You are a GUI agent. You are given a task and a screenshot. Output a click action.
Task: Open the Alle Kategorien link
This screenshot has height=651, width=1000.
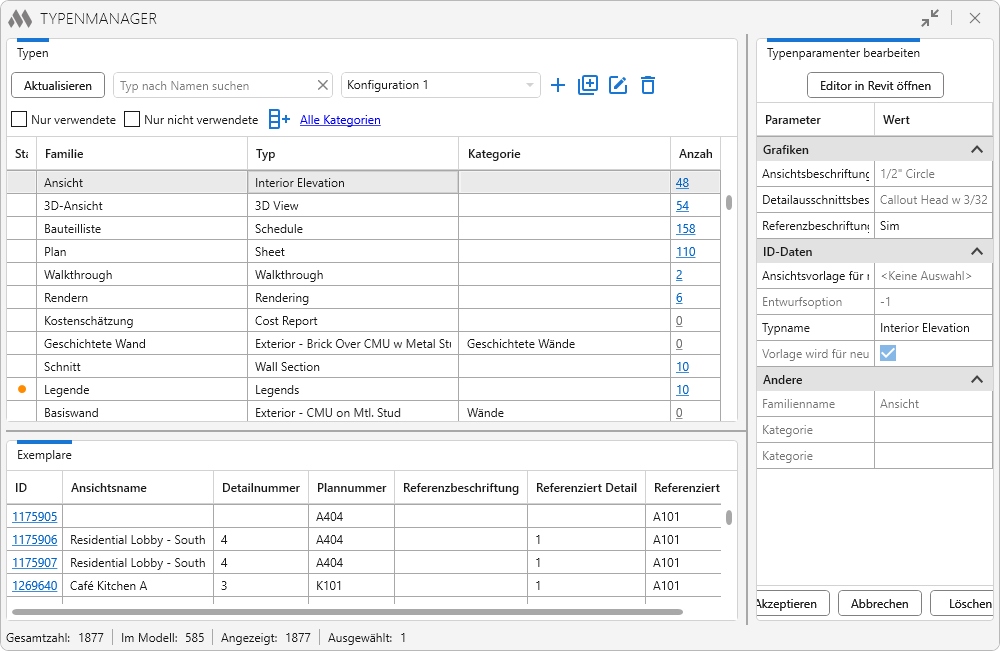(x=340, y=120)
